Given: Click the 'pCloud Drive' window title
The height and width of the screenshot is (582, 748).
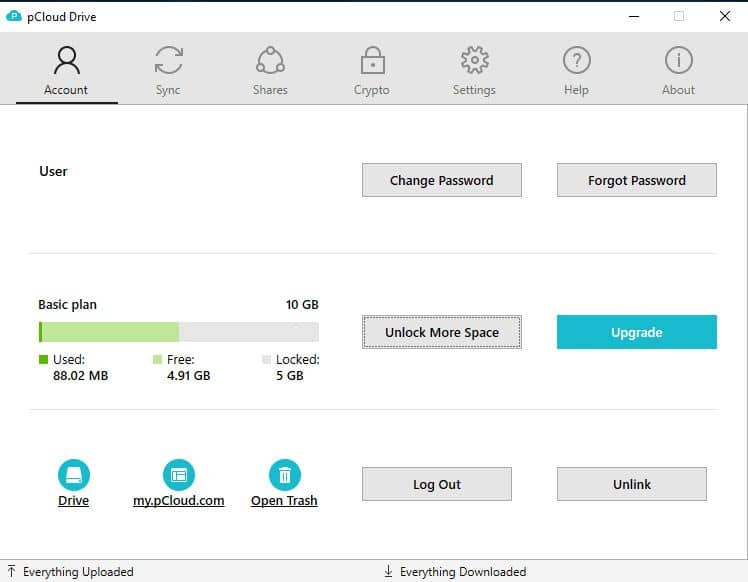Looking at the screenshot, I should [x=62, y=17].
